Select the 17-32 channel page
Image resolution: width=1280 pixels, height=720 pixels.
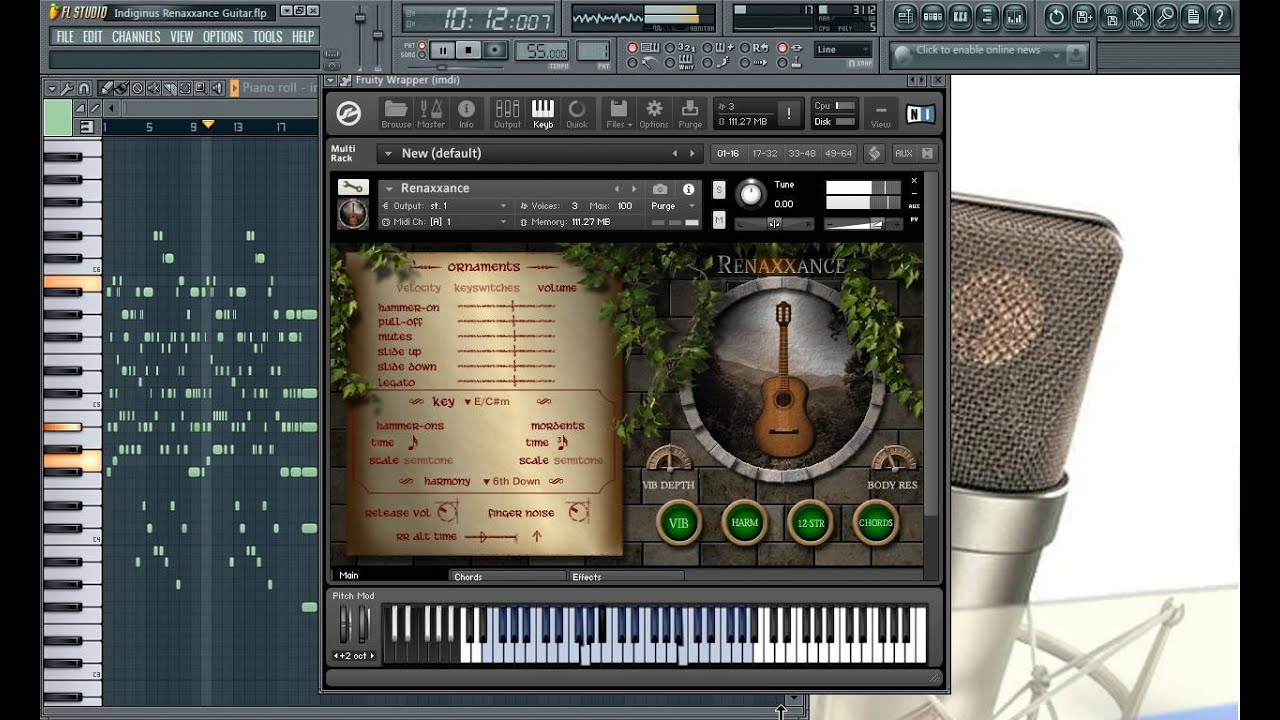[x=765, y=153]
